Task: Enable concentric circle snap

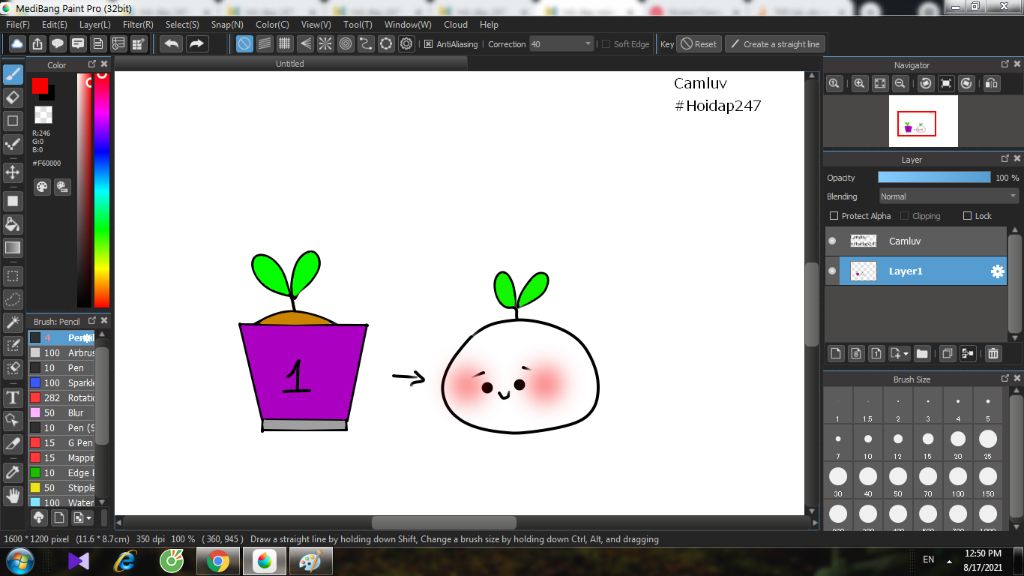Action: click(345, 44)
